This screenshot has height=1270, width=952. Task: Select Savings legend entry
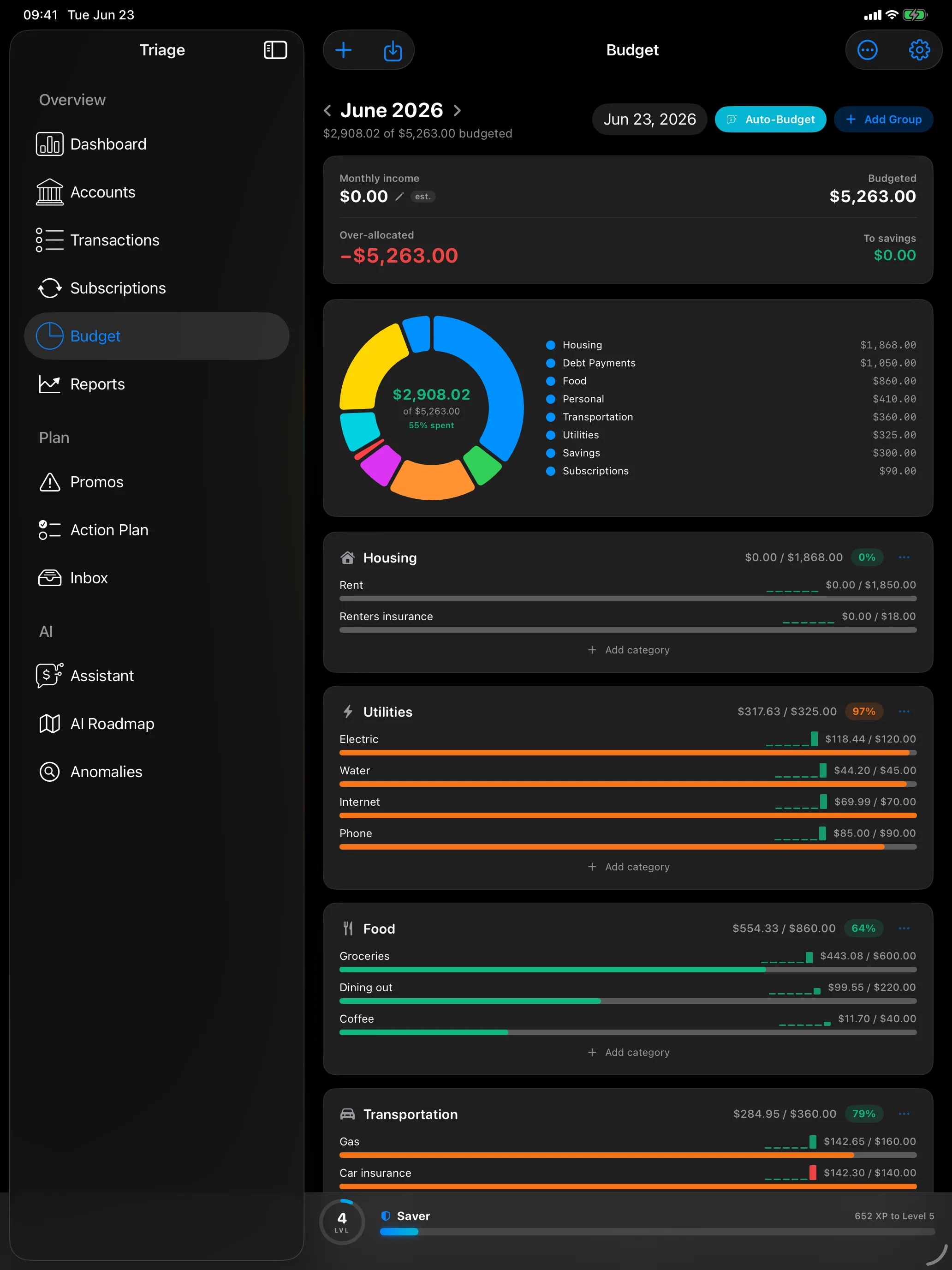(x=731, y=453)
